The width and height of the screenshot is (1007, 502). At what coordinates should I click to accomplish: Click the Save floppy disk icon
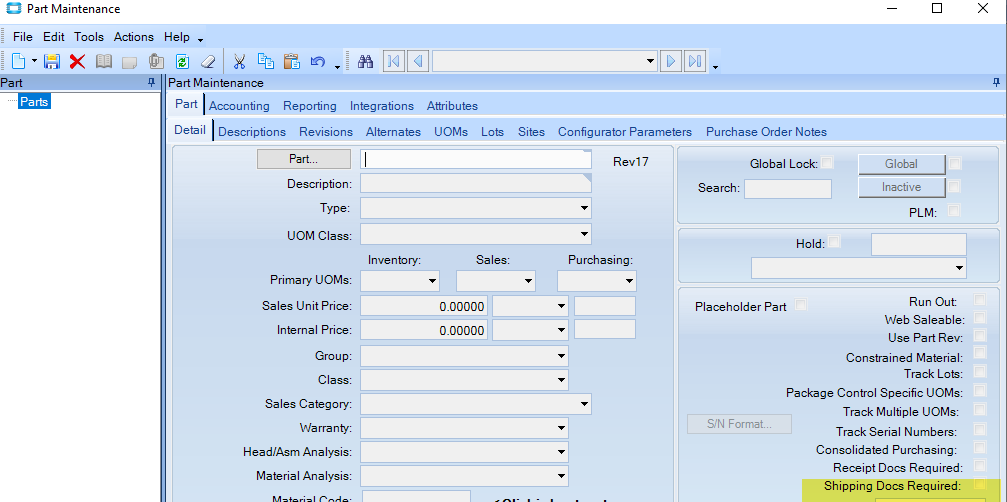click(52, 61)
